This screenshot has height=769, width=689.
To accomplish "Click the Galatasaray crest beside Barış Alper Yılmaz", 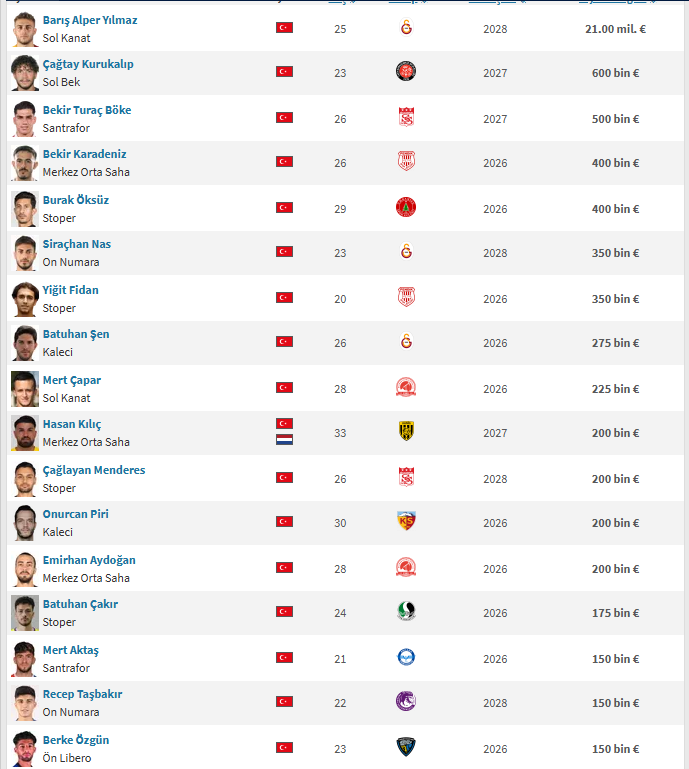I will pos(406,27).
